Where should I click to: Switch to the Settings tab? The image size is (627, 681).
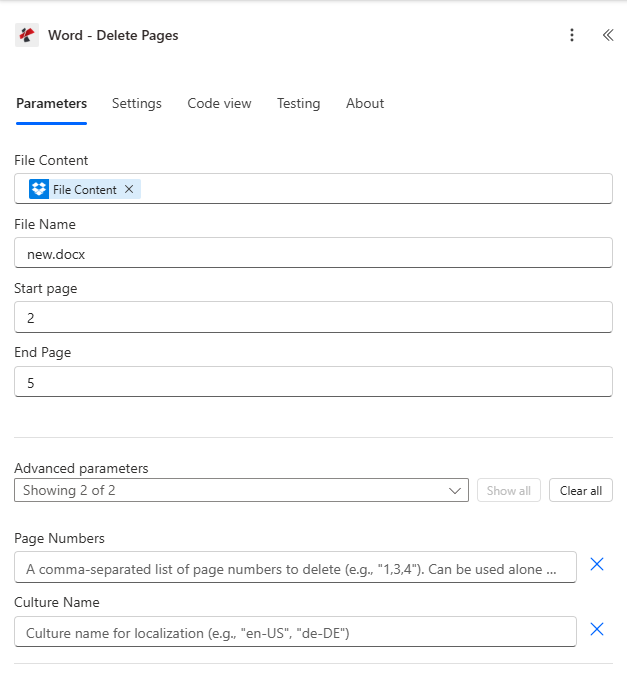tap(137, 104)
